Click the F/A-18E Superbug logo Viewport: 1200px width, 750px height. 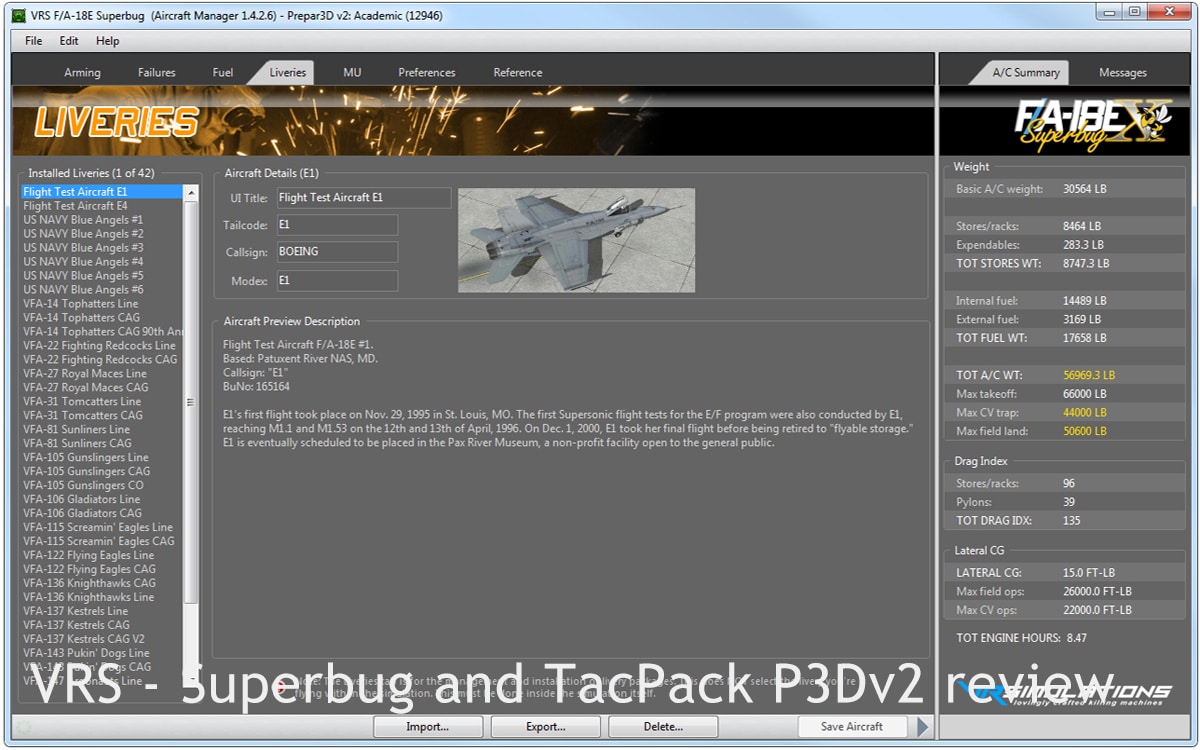[x=1067, y=125]
